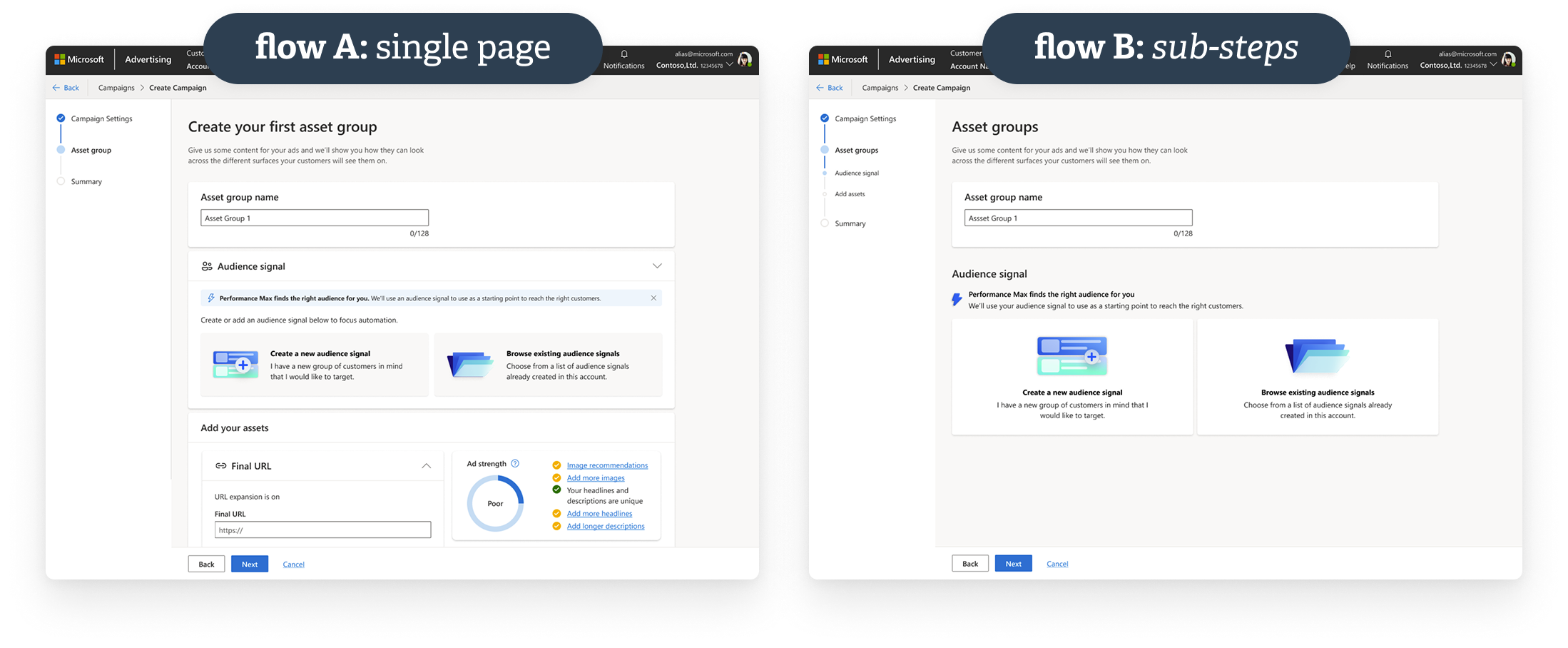This screenshot has height=648, width=1568.
Task: Click Poor ad strength gauge
Action: tap(495, 503)
